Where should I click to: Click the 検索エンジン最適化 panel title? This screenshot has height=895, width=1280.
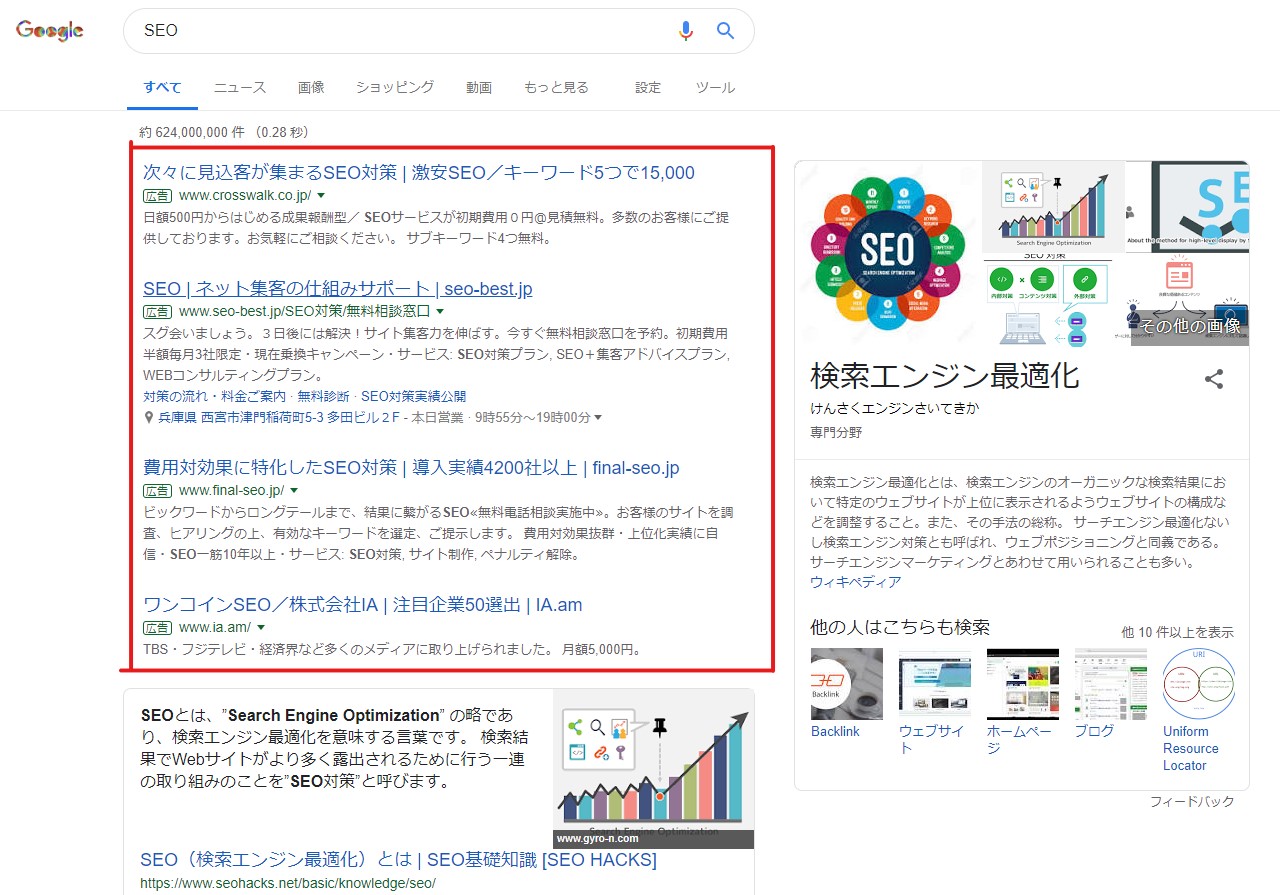[x=945, y=376]
